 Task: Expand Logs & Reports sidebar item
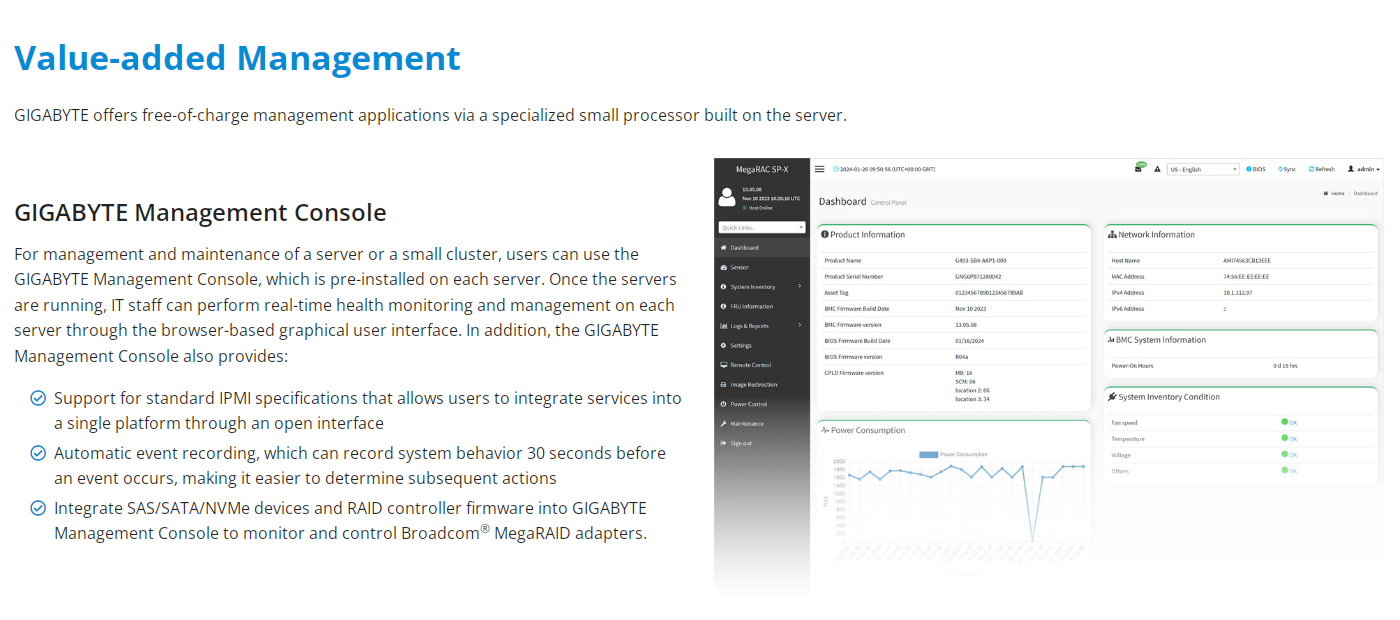coord(762,325)
